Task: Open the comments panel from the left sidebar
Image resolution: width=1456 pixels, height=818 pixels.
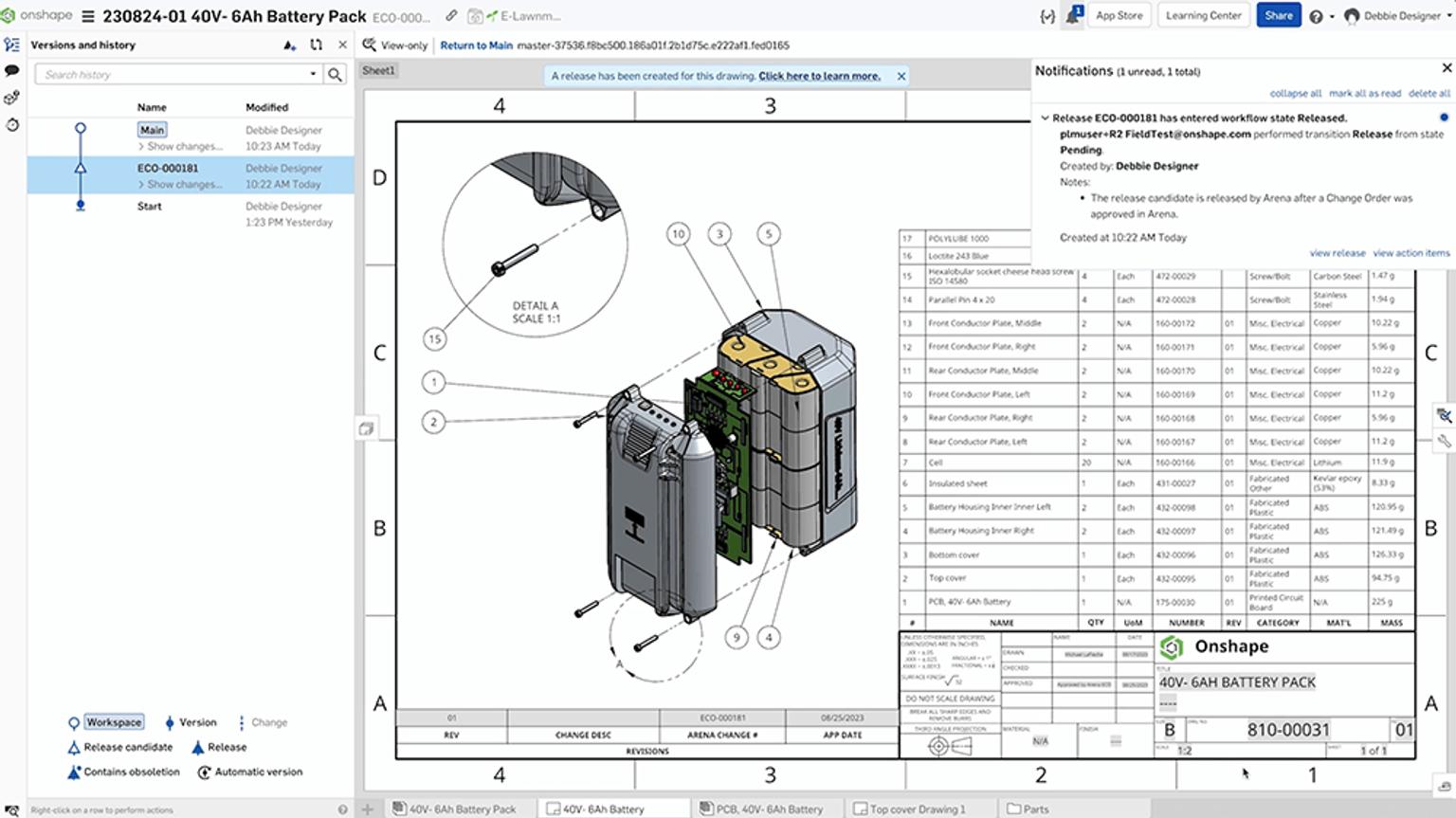Action: click(12, 70)
